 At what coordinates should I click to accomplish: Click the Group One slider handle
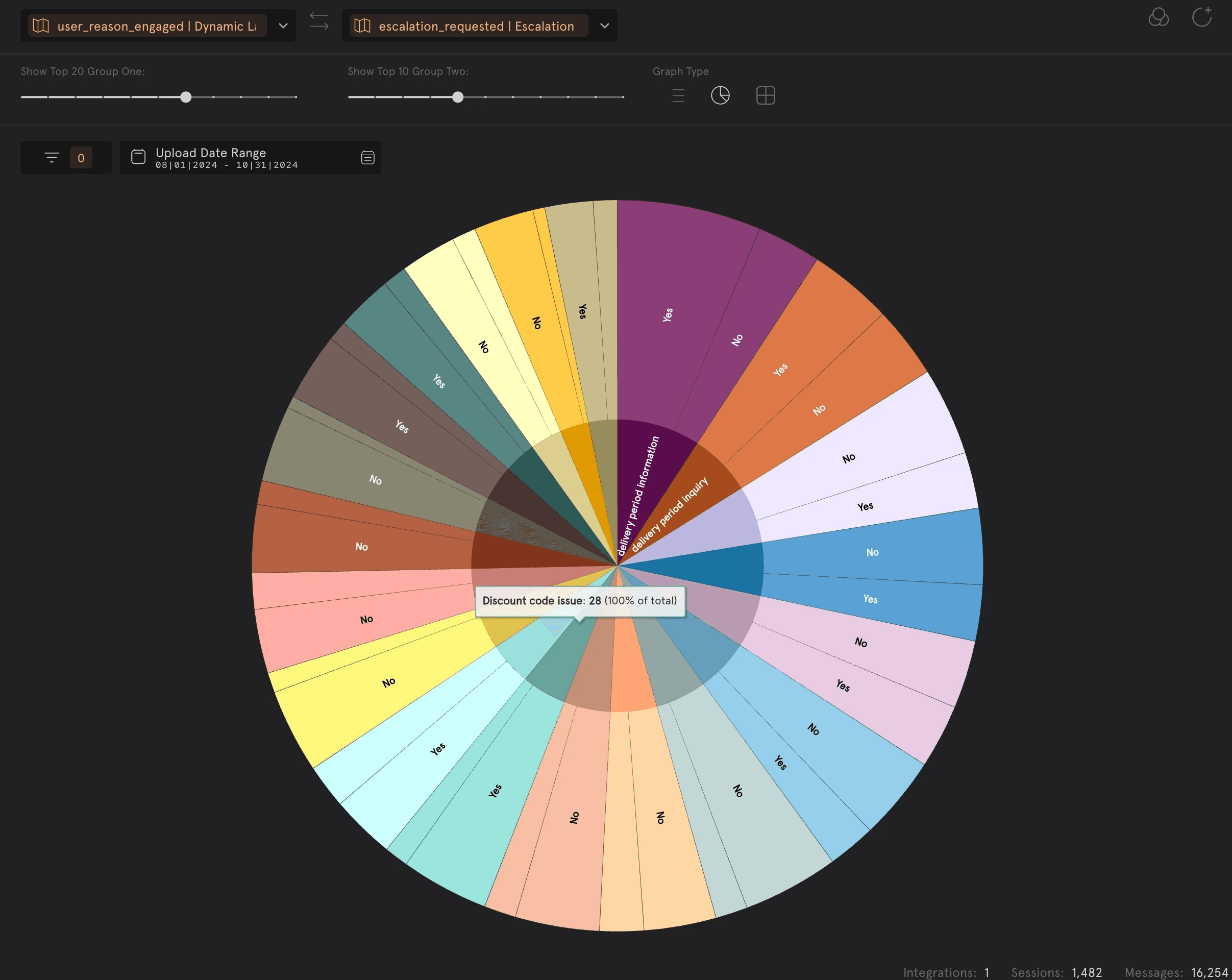[x=186, y=97]
